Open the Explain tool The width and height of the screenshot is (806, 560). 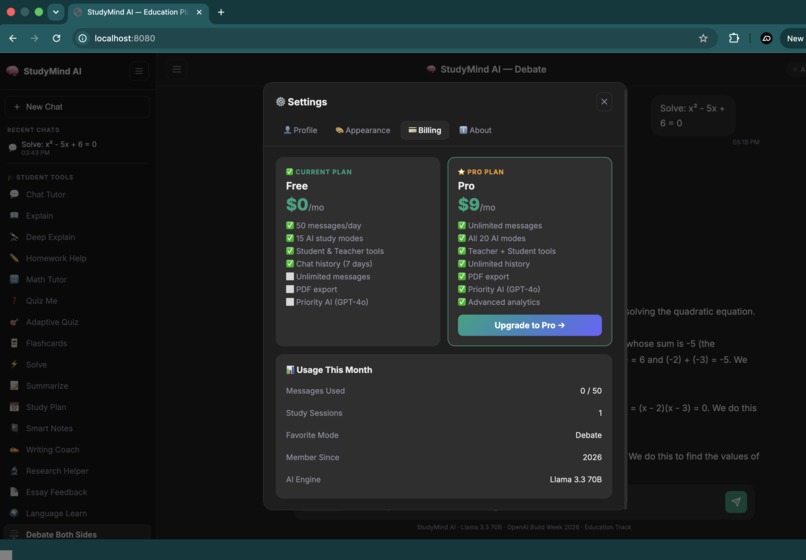click(77, 216)
